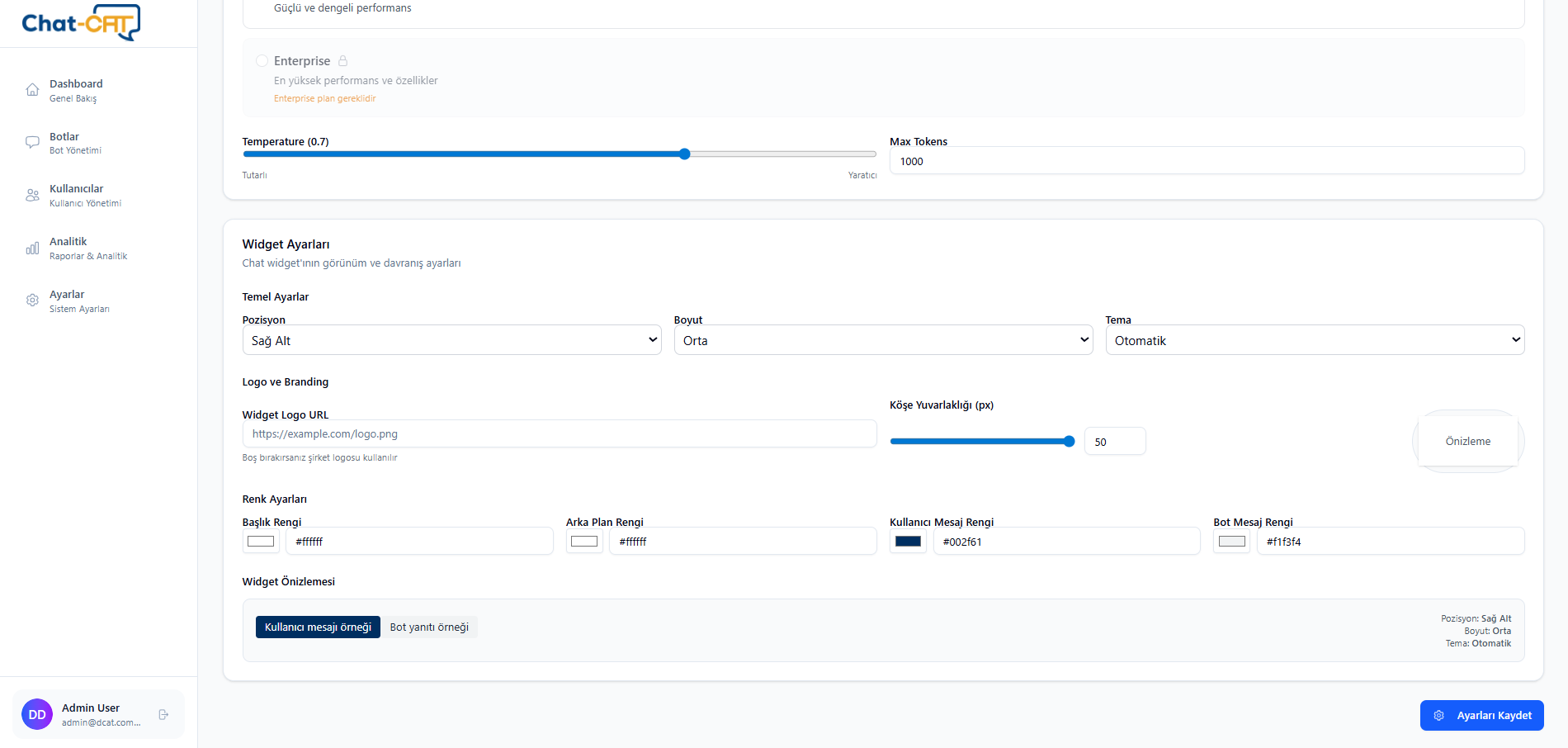1568x748 pixels.
Task: Open the Boyut dropdown showing Orta
Action: click(x=883, y=339)
